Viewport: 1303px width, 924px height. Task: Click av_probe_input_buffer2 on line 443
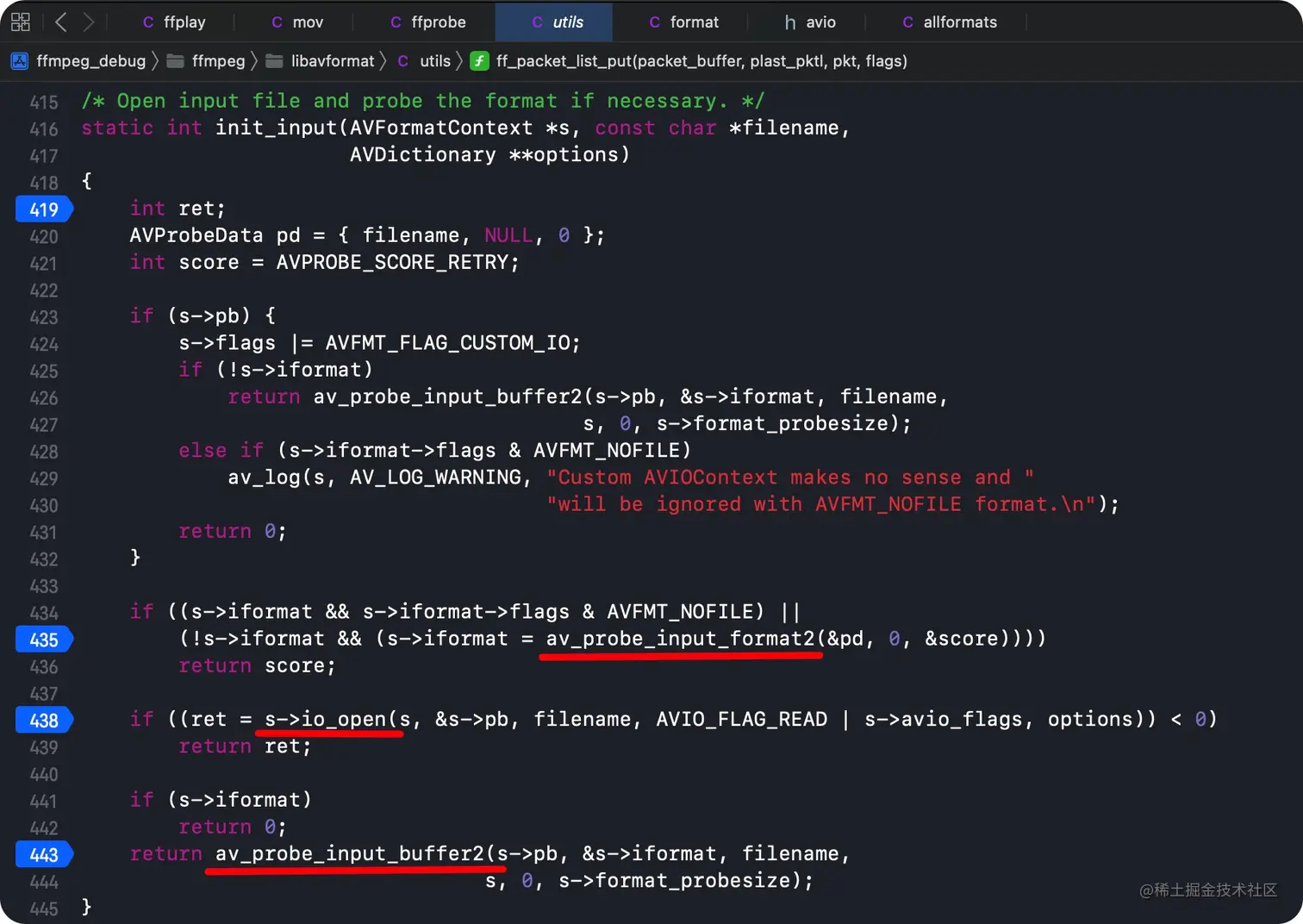click(350, 853)
